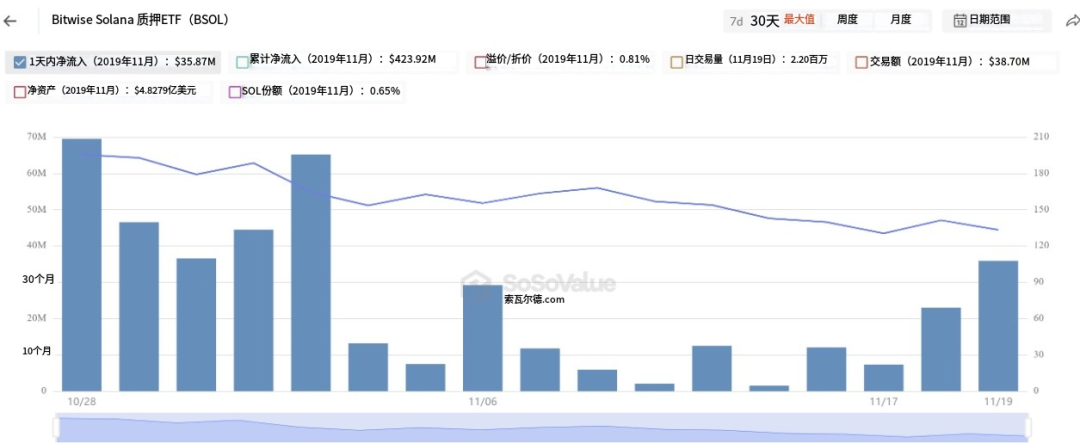Click the back arrow icon
This screenshot has width=1080, height=443.
tap(11, 20)
